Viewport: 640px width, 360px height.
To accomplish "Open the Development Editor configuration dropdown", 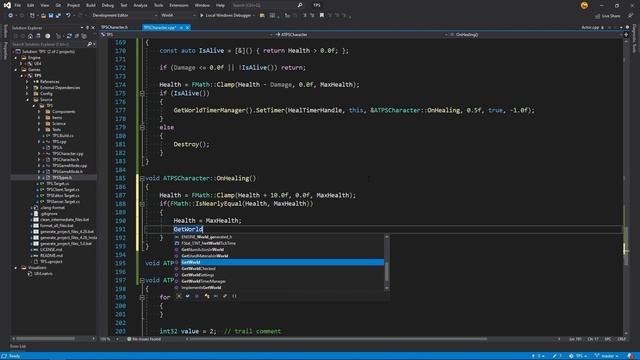I will click(x=124, y=16).
